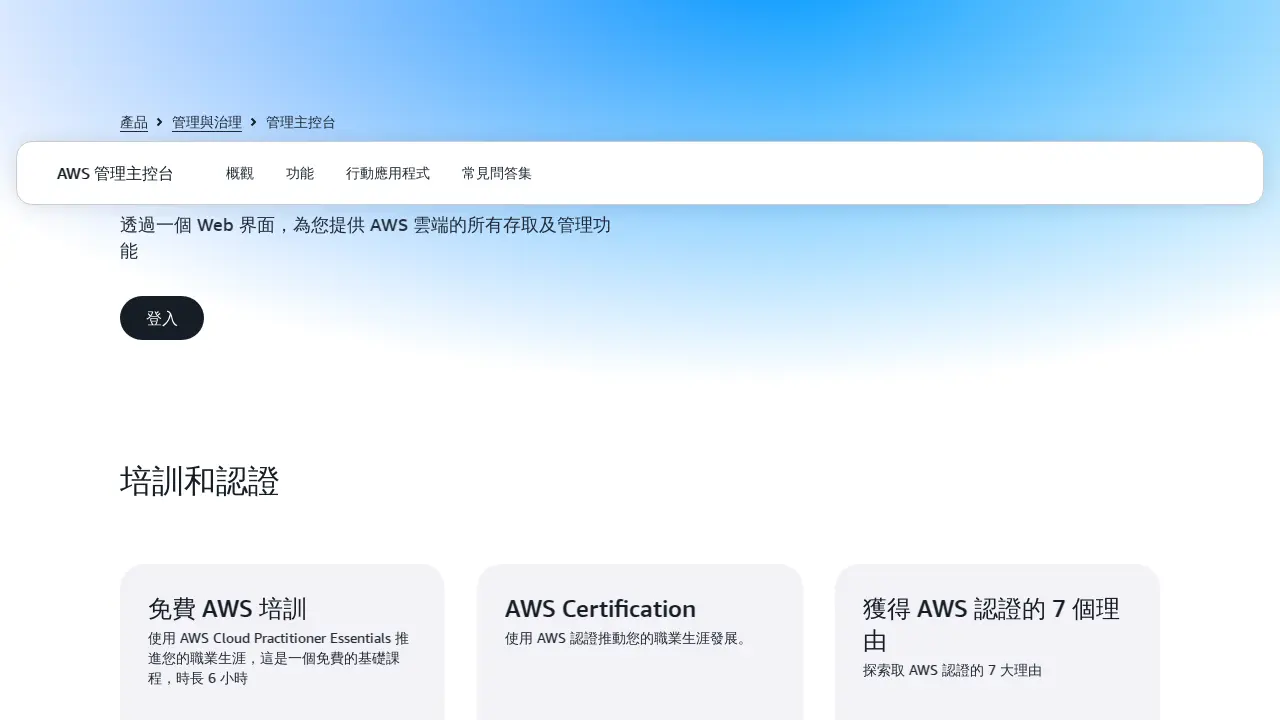Click the 使用 AWS 認證推動您的職業生涯發展 text
The width and height of the screenshot is (1280, 720).
[x=624, y=637]
